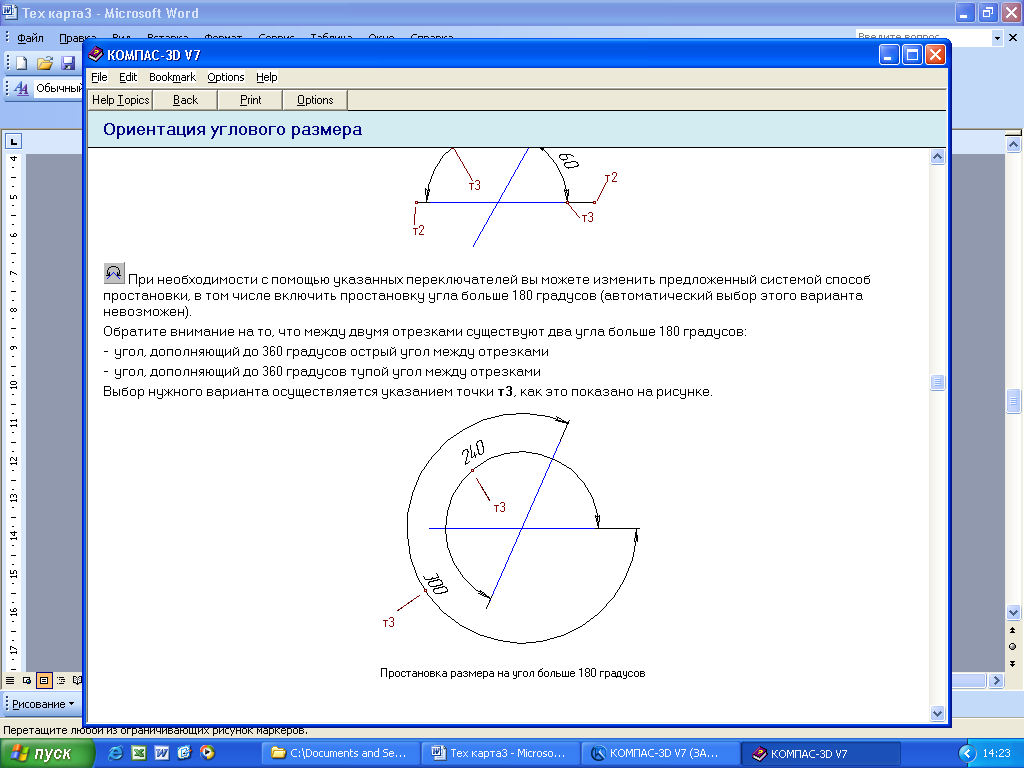This screenshot has height=768, width=1024.
Task: Click the пуск Start button
Action: pos(47,753)
